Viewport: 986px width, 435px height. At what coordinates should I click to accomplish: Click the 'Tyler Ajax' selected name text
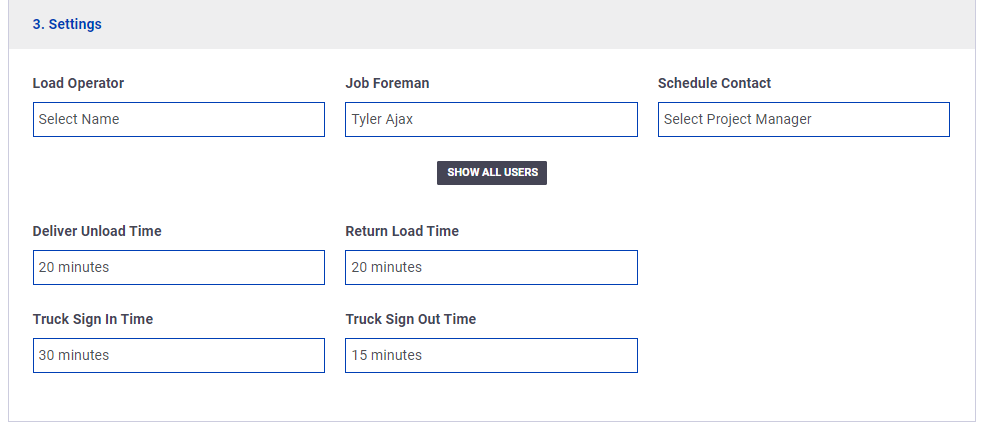pyautogui.click(x=382, y=119)
